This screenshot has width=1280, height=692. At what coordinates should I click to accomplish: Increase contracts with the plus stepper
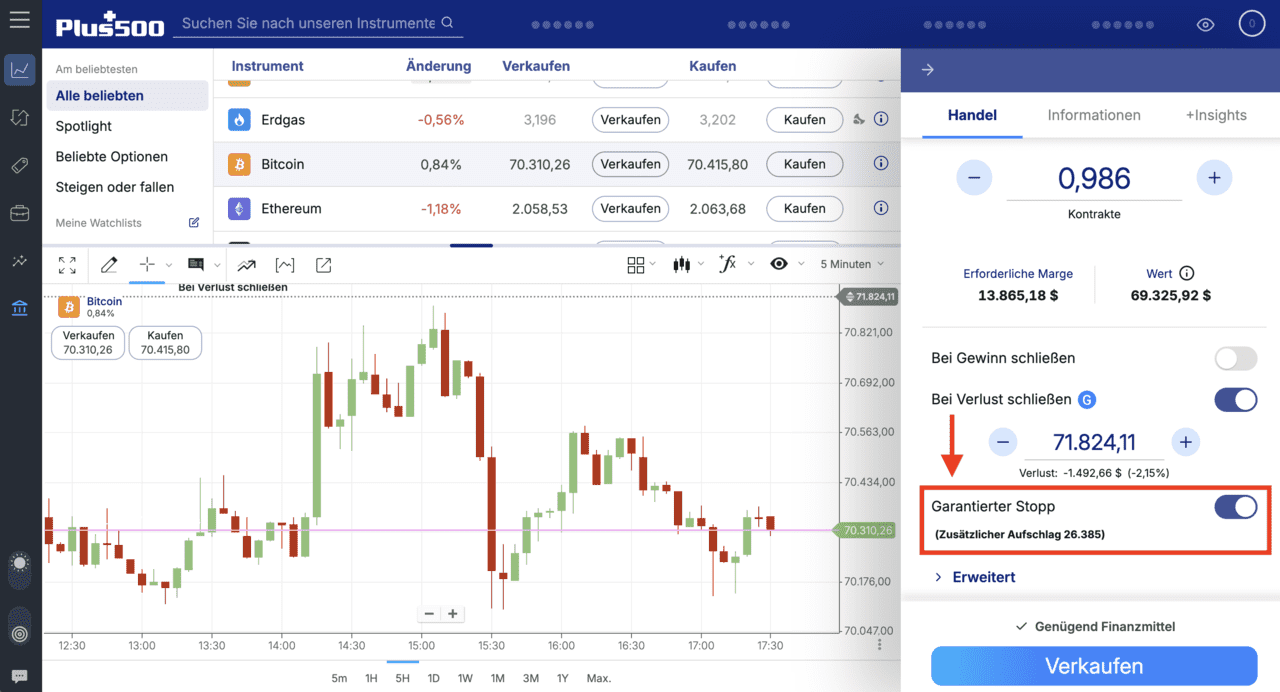click(x=1213, y=177)
